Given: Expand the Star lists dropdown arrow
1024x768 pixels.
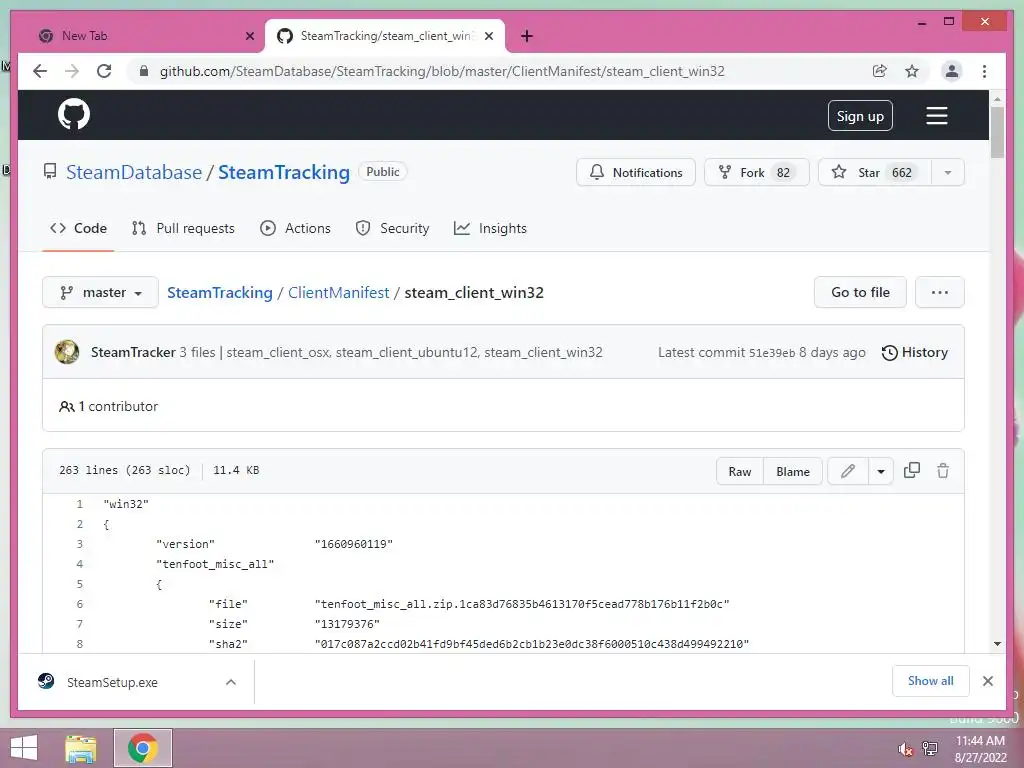Looking at the screenshot, I should (x=948, y=172).
